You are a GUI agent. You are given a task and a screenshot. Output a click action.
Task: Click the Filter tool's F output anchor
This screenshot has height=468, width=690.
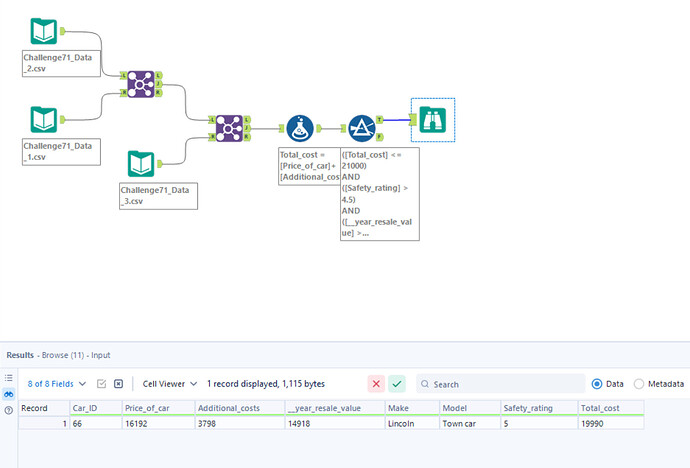click(x=380, y=137)
